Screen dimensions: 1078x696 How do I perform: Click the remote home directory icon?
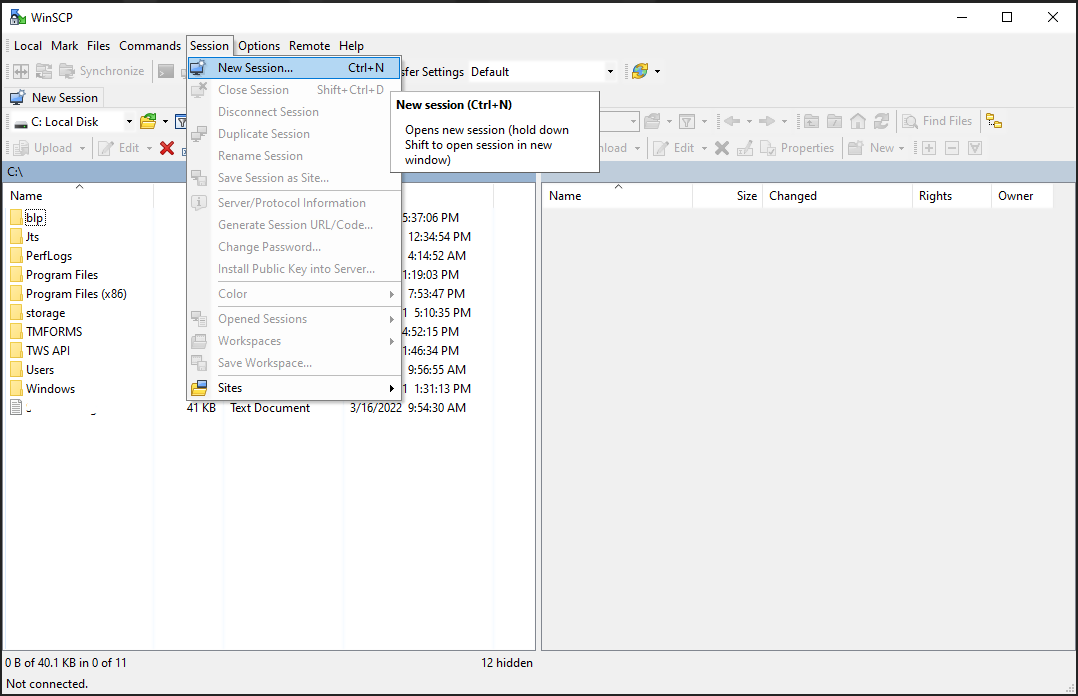tap(858, 122)
